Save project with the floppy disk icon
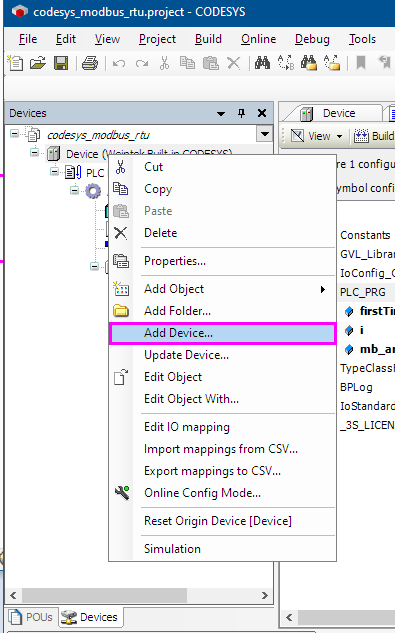The image size is (395, 633). tap(61, 63)
